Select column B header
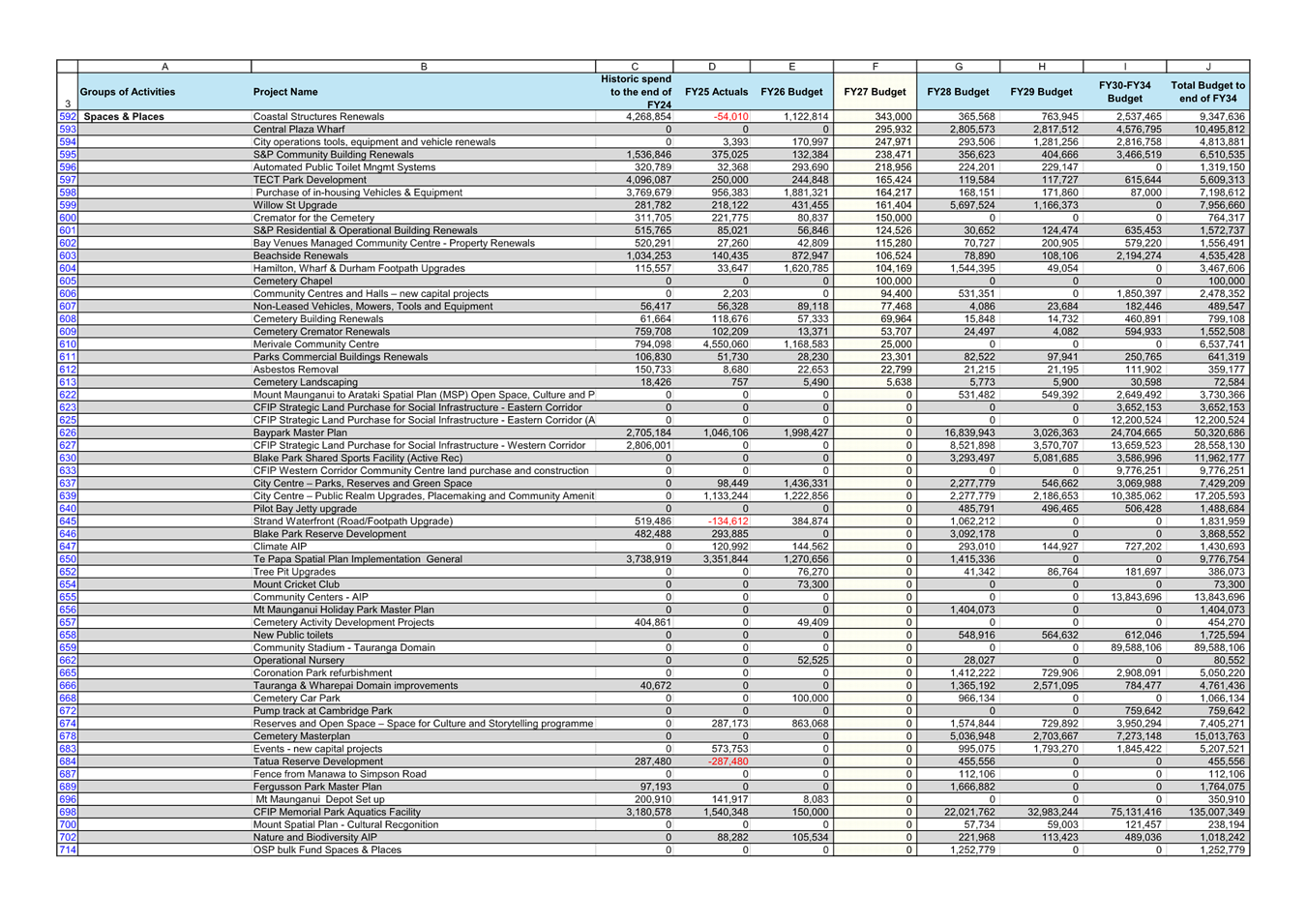 [424, 67]
